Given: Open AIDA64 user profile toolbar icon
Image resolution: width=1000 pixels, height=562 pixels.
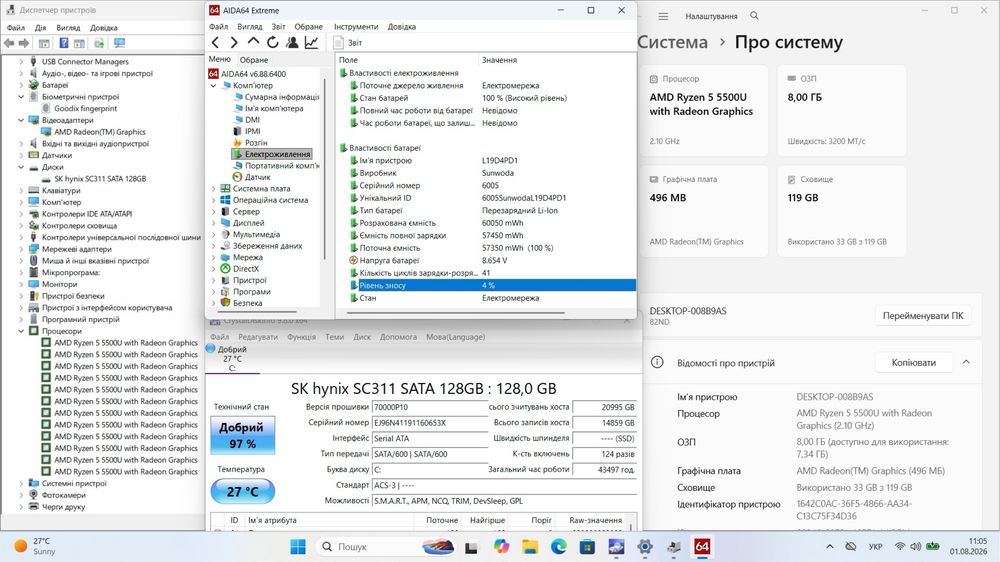Looking at the screenshot, I should tap(292, 43).
